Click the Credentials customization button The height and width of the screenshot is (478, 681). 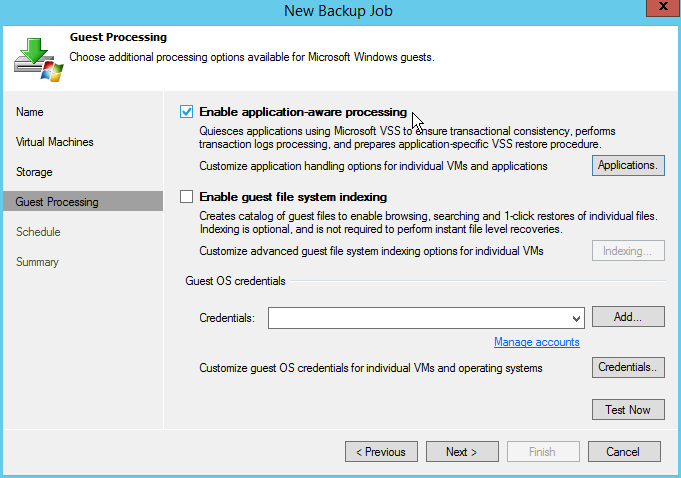coord(628,368)
